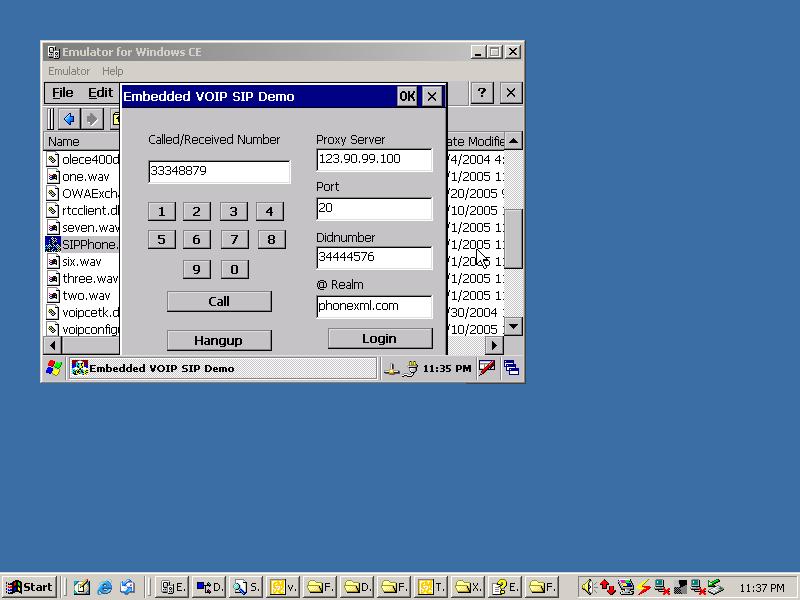Click the Didnumber input field
This screenshot has width=800, height=600.
click(374, 257)
